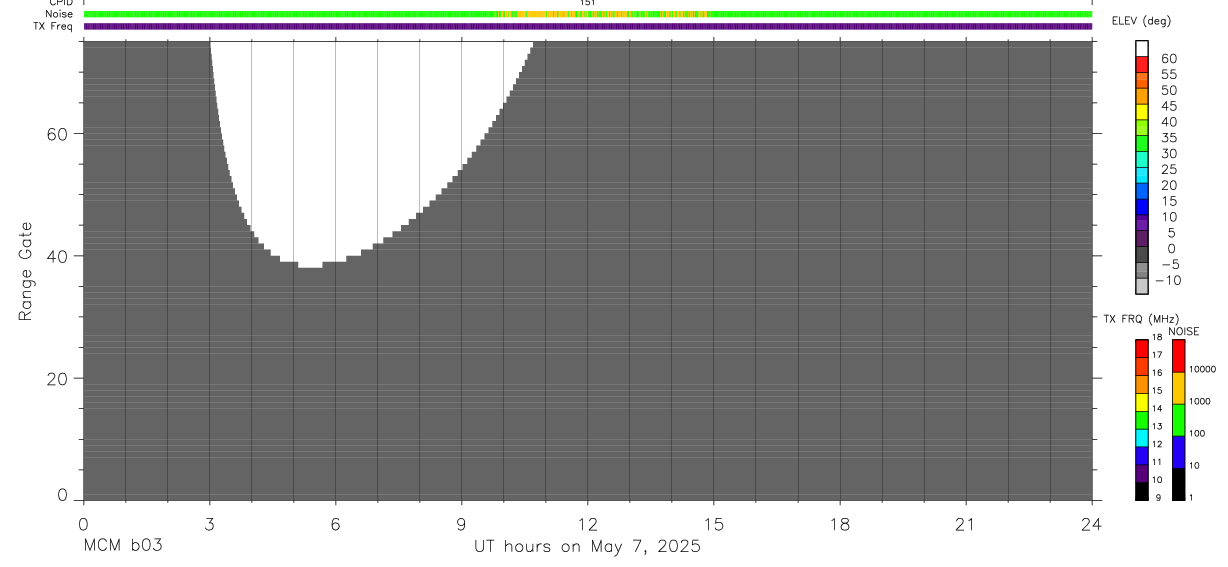
Task: Click the 'ELEV (deg)' legend title
Action: [x=1141, y=21]
